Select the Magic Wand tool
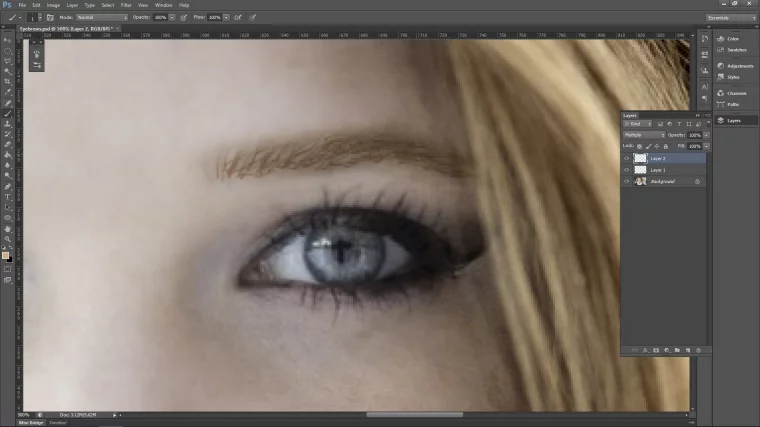760x427 pixels. 7,71
